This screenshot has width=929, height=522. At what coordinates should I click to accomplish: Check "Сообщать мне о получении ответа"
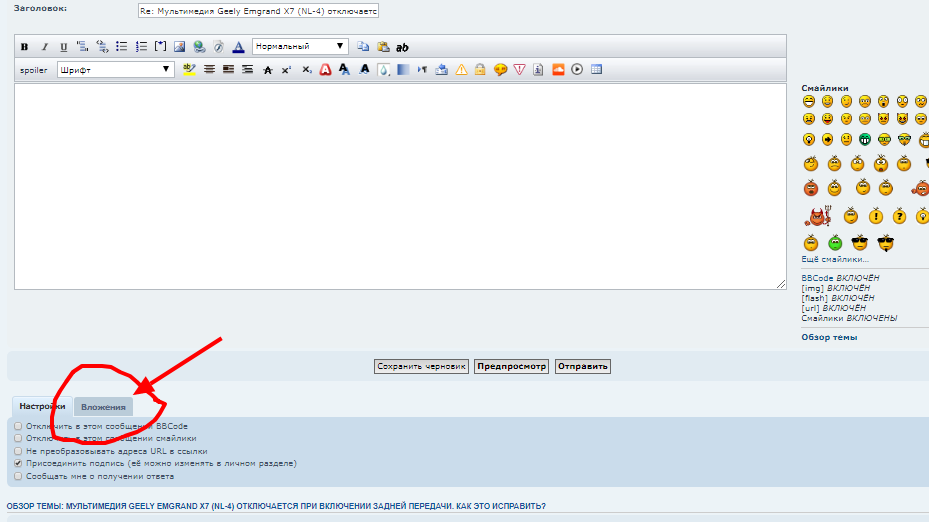click(18, 476)
